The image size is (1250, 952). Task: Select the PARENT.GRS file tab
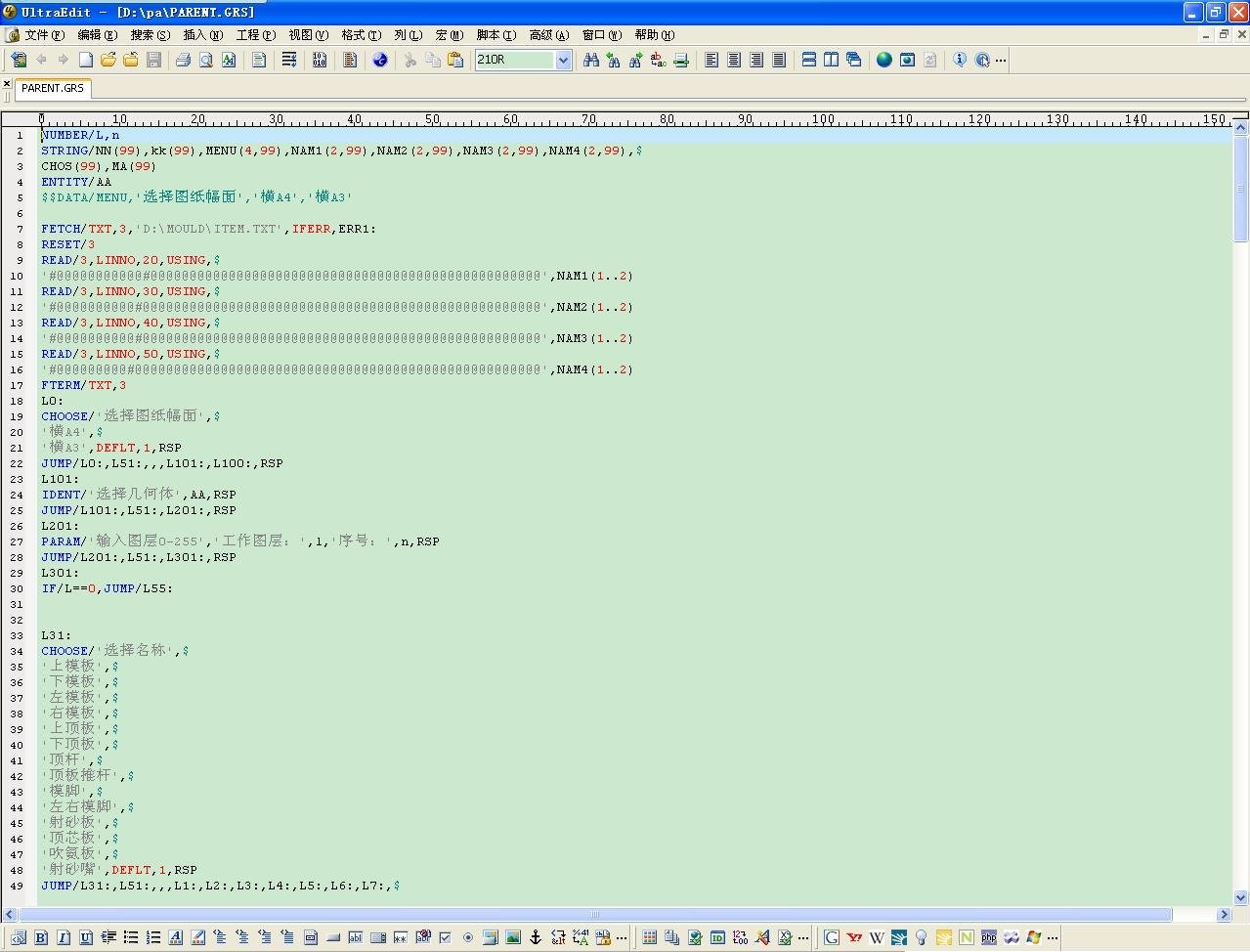pos(53,88)
